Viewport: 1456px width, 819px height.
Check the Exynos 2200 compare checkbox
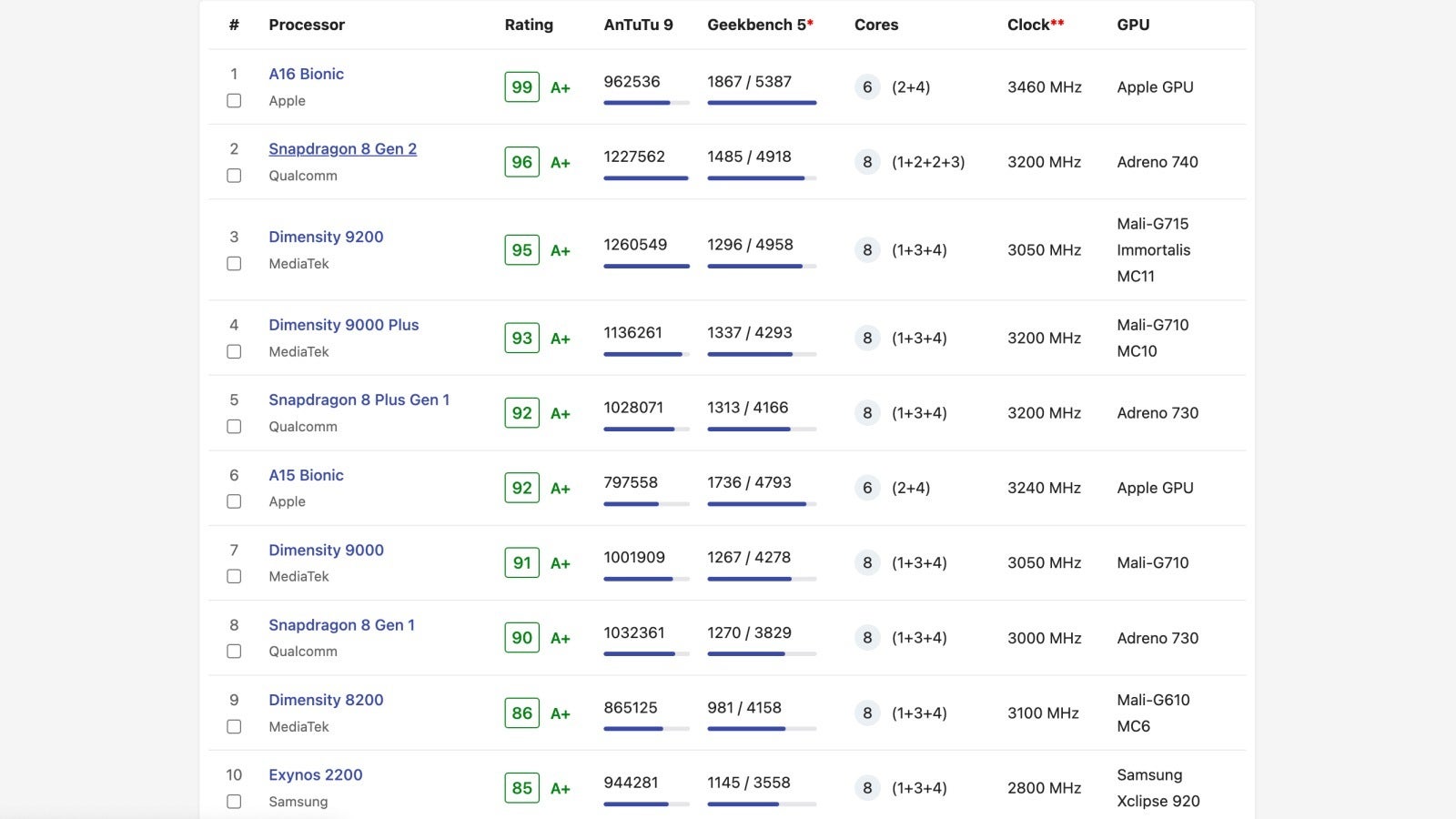[x=234, y=802]
